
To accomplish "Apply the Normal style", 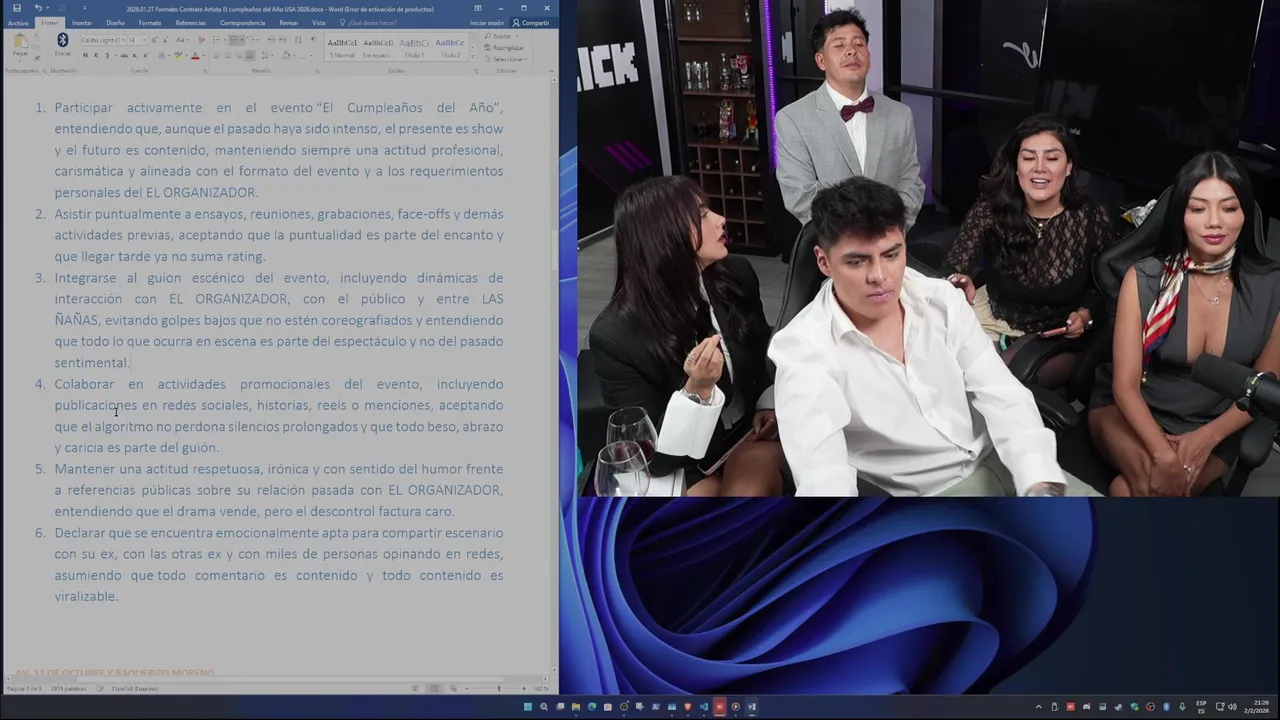I will 342,48.
